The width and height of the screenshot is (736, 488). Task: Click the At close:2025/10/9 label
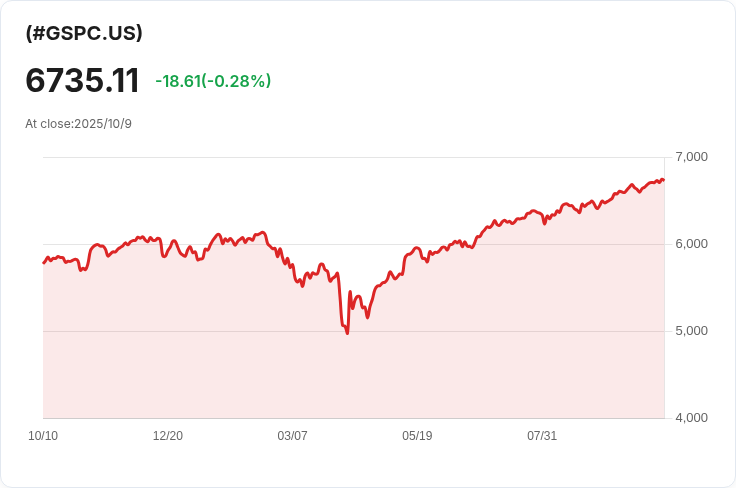click(x=78, y=124)
